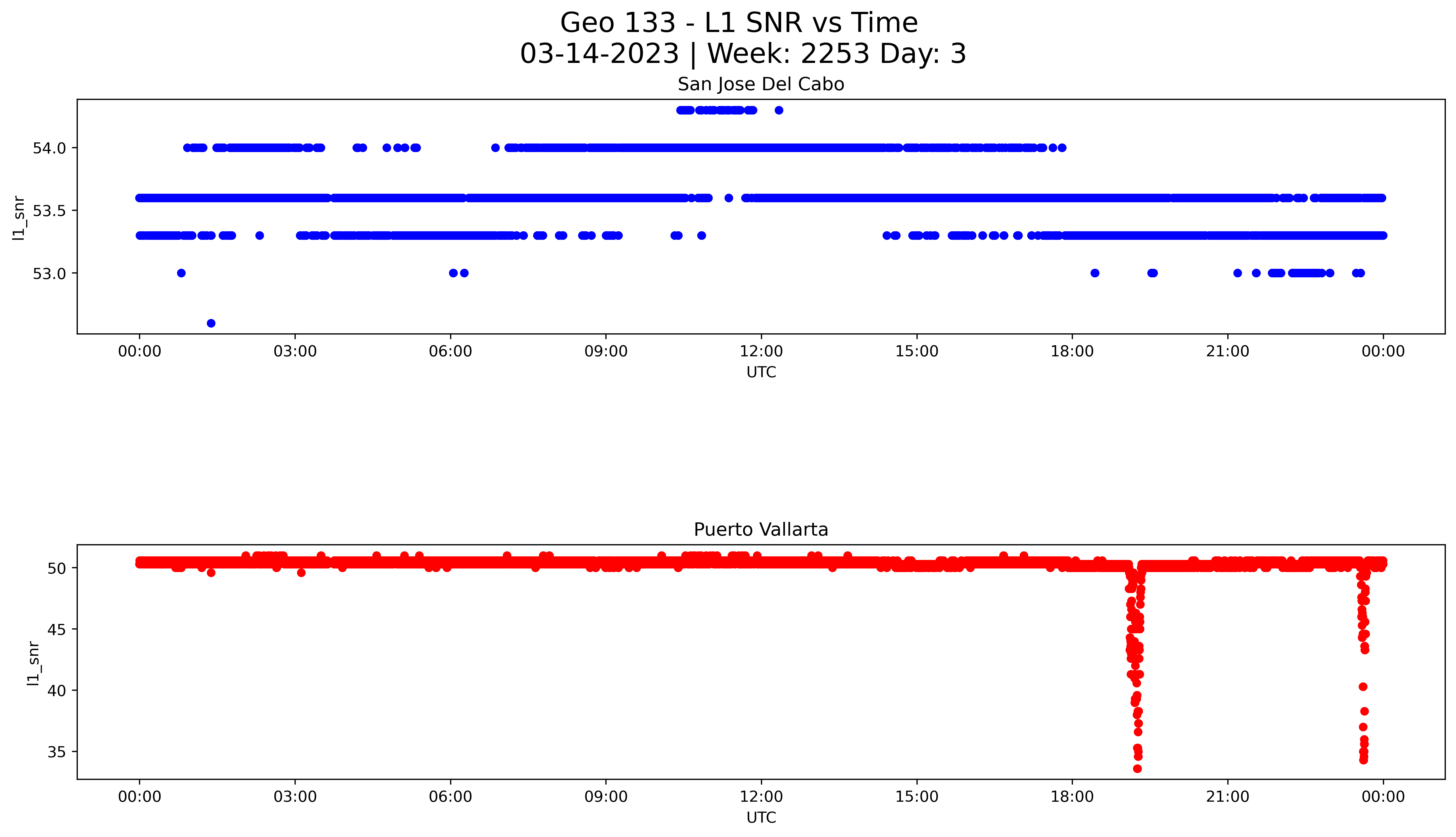Viewport: 1456px width, 837px height.
Task: Click the 21:00 tick label under Puerto Vallarta plot
Action: point(1227,797)
